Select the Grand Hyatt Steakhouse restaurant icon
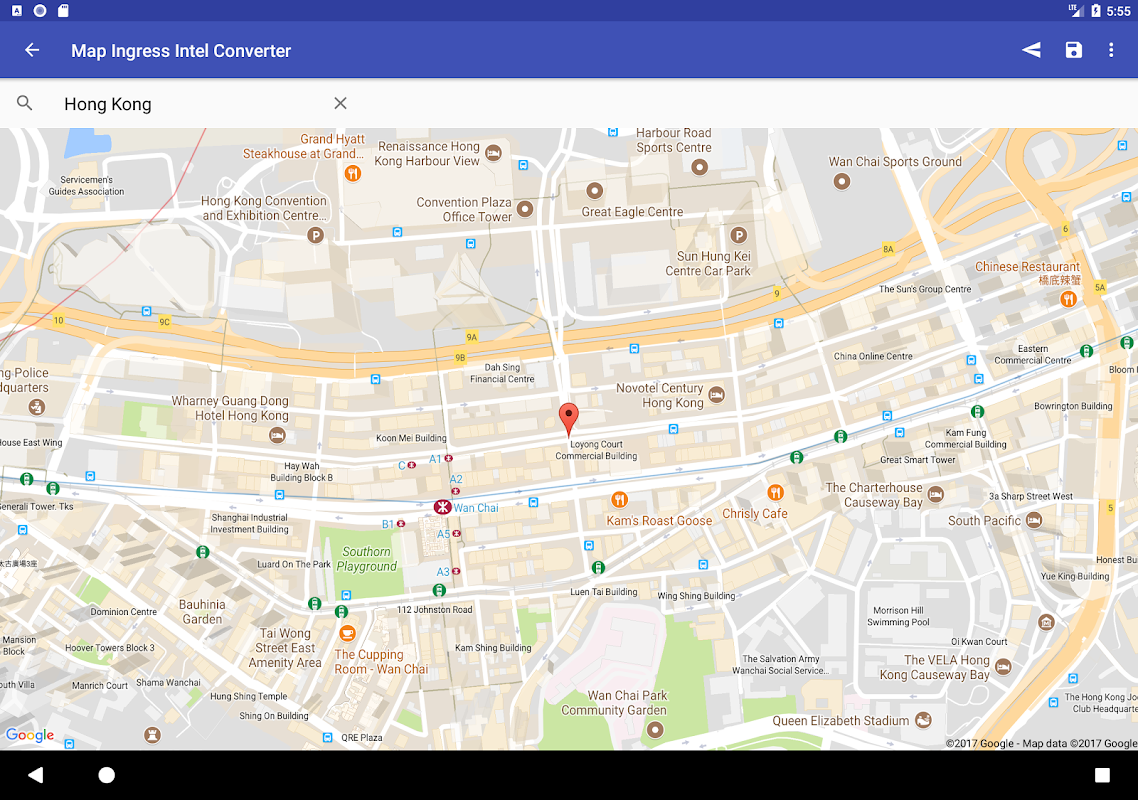Image resolution: width=1138 pixels, height=800 pixels. [x=353, y=173]
